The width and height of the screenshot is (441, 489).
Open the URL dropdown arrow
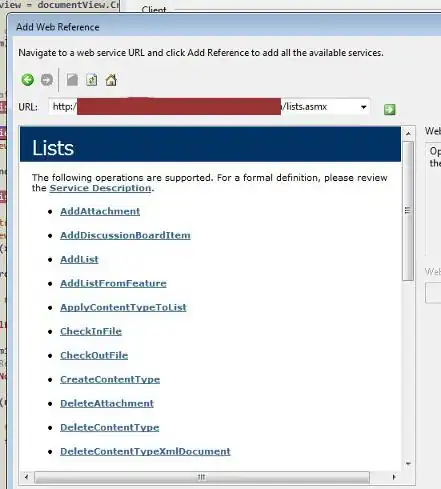pos(364,107)
